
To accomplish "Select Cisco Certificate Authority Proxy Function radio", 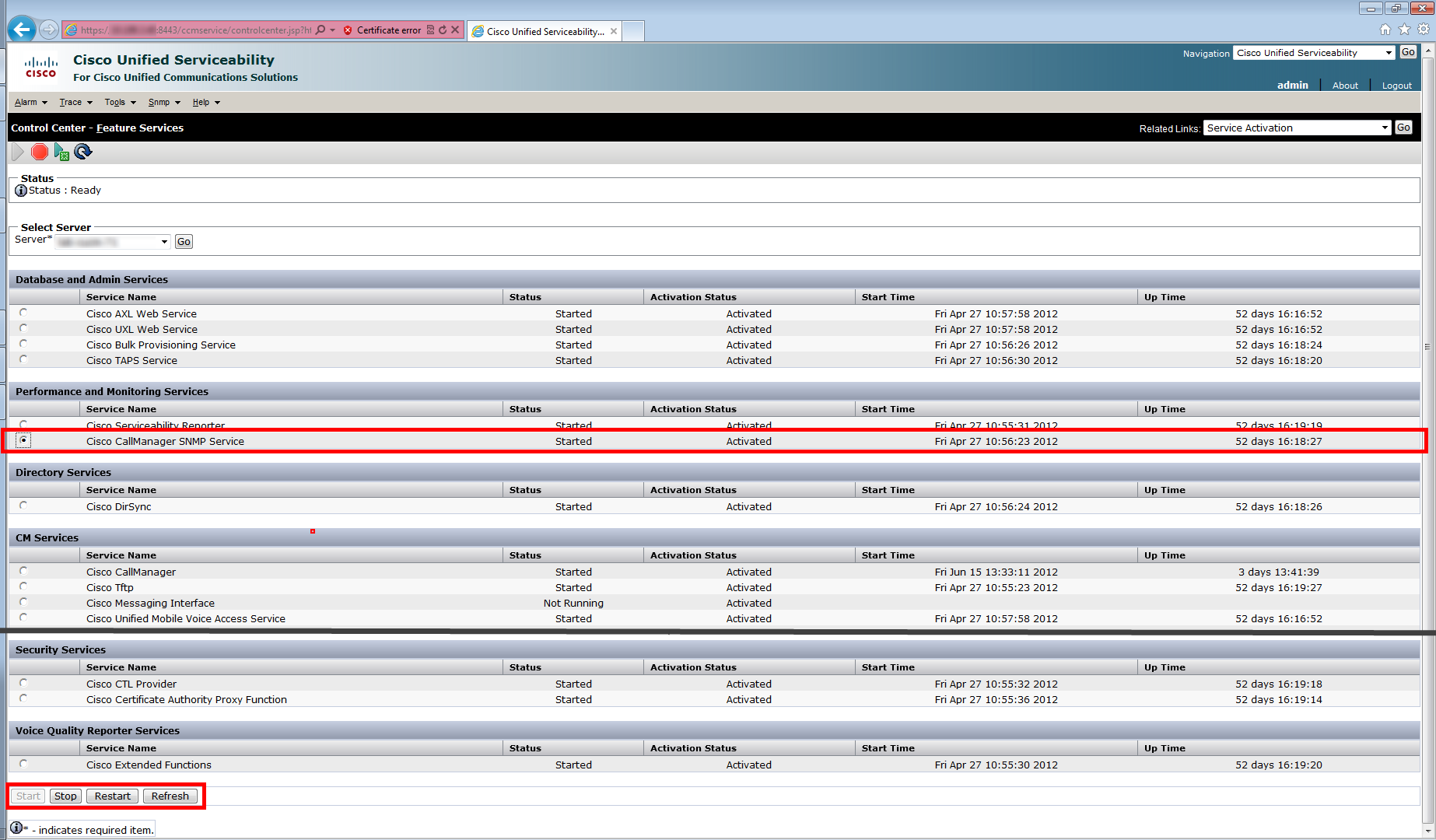I will pyautogui.click(x=23, y=698).
